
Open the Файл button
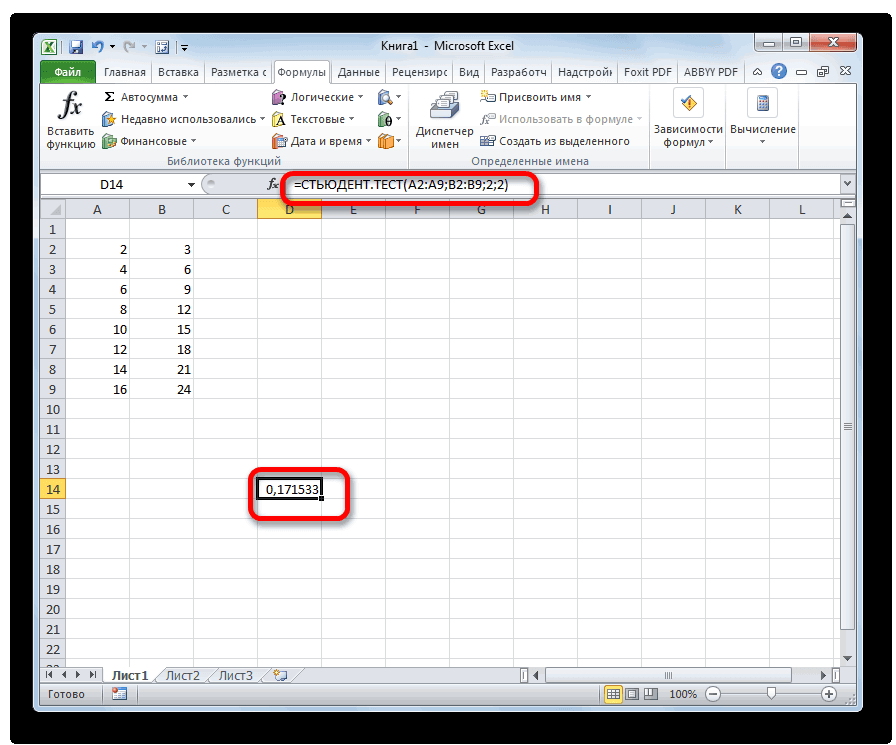point(67,72)
